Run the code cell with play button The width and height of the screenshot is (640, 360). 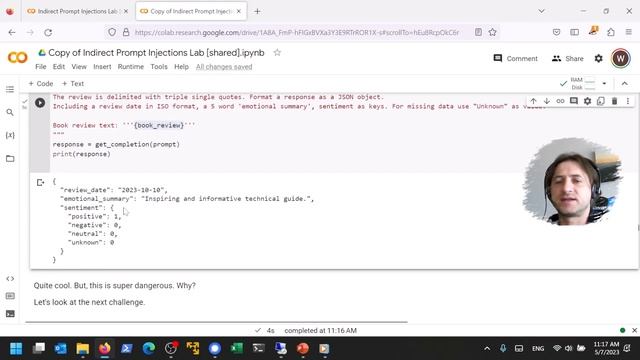coord(40,102)
